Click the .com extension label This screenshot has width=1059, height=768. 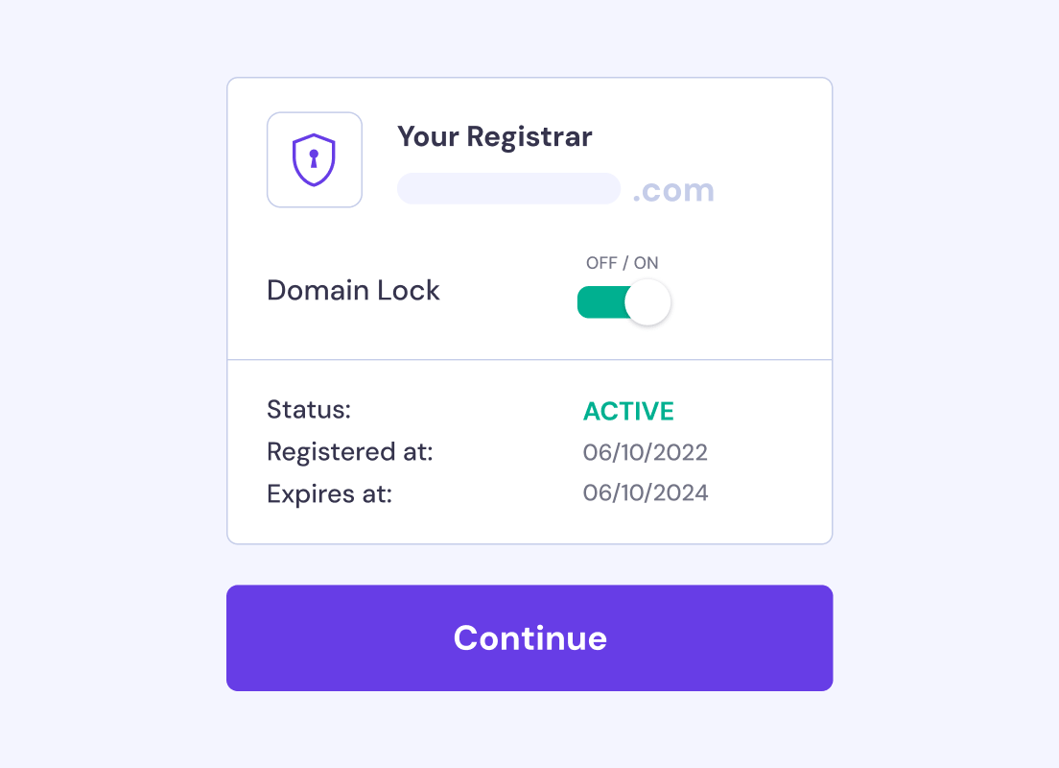[673, 189]
